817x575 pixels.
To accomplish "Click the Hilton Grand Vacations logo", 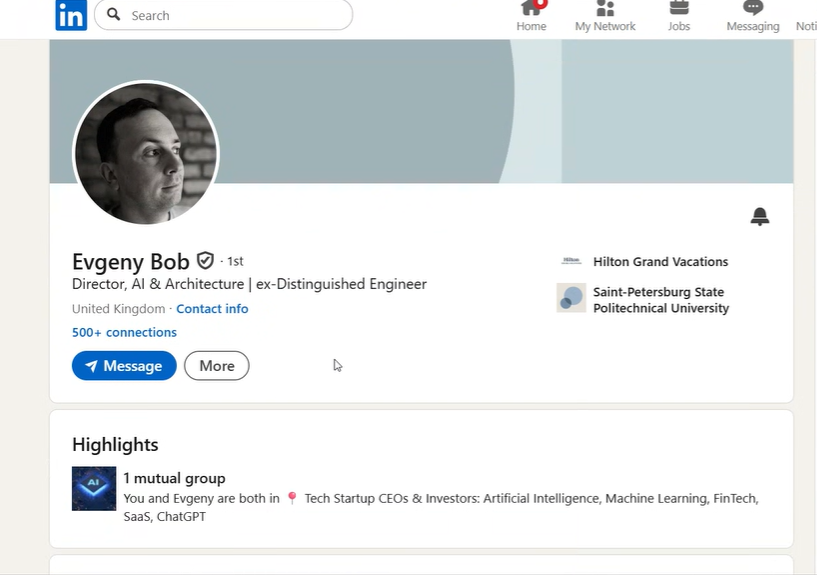I will coord(571,261).
